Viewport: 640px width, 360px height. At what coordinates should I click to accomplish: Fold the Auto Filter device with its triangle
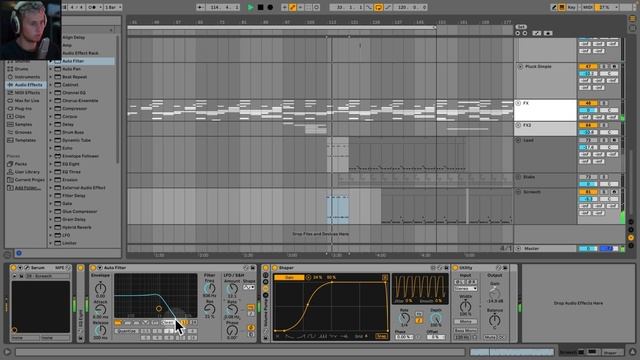(x=99, y=268)
